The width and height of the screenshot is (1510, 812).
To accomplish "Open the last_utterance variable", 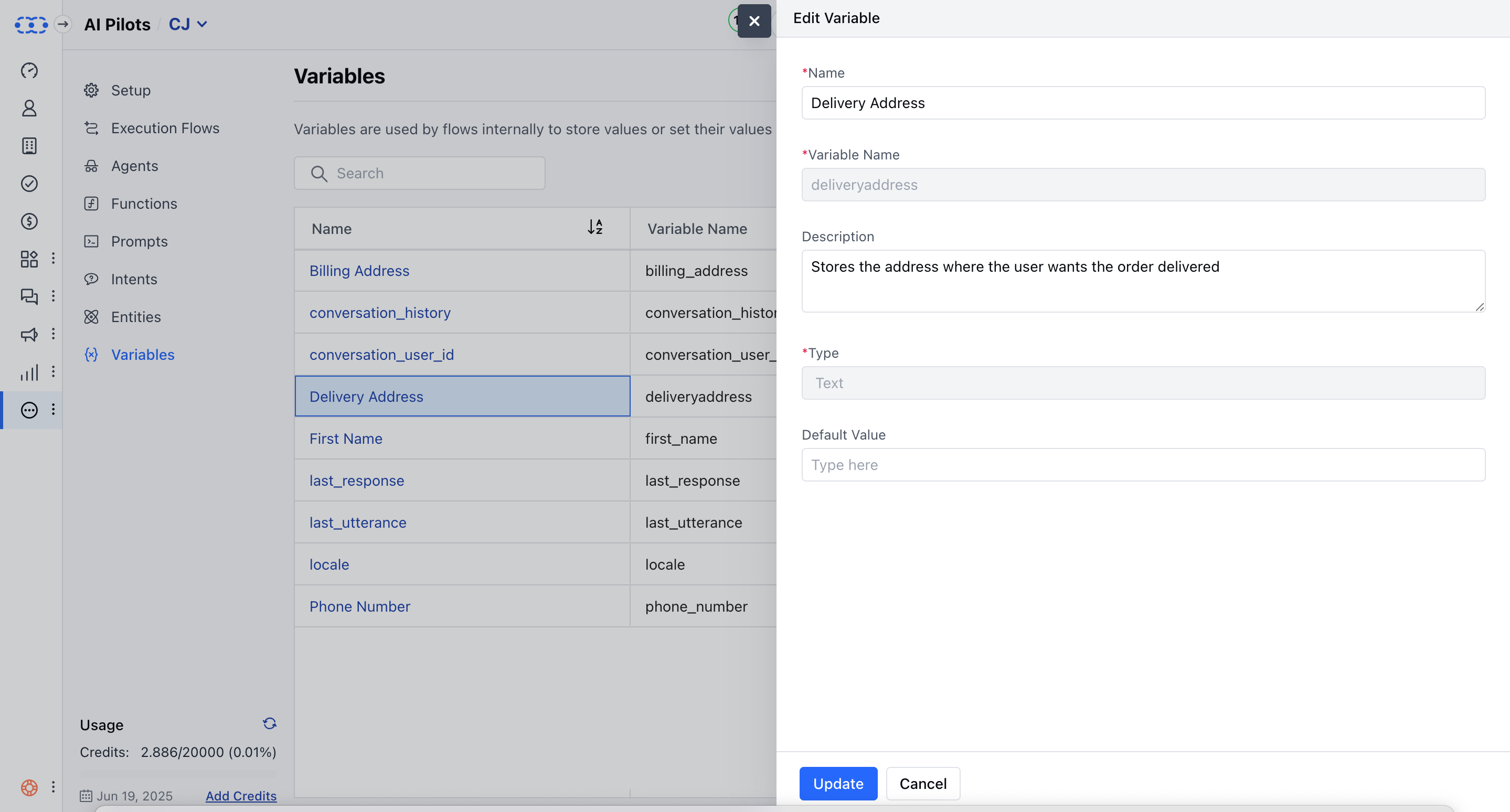I will [358, 522].
